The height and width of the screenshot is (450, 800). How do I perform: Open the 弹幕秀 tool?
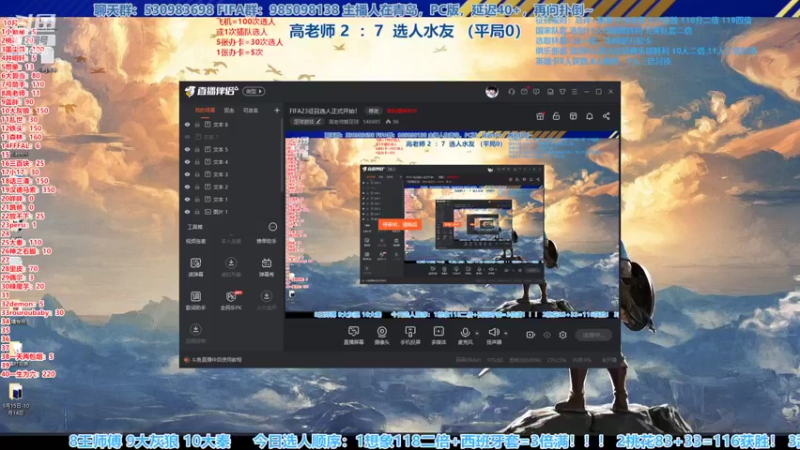pos(266,267)
